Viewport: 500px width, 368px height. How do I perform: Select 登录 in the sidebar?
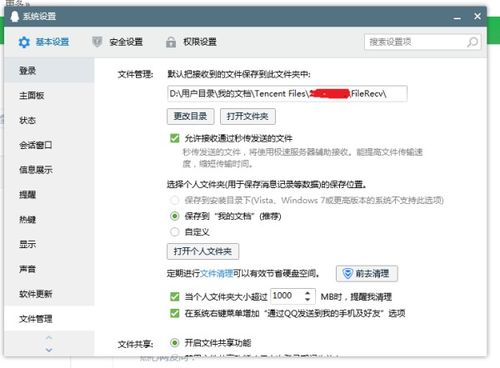pyautogui.click(x=49, y=70)
